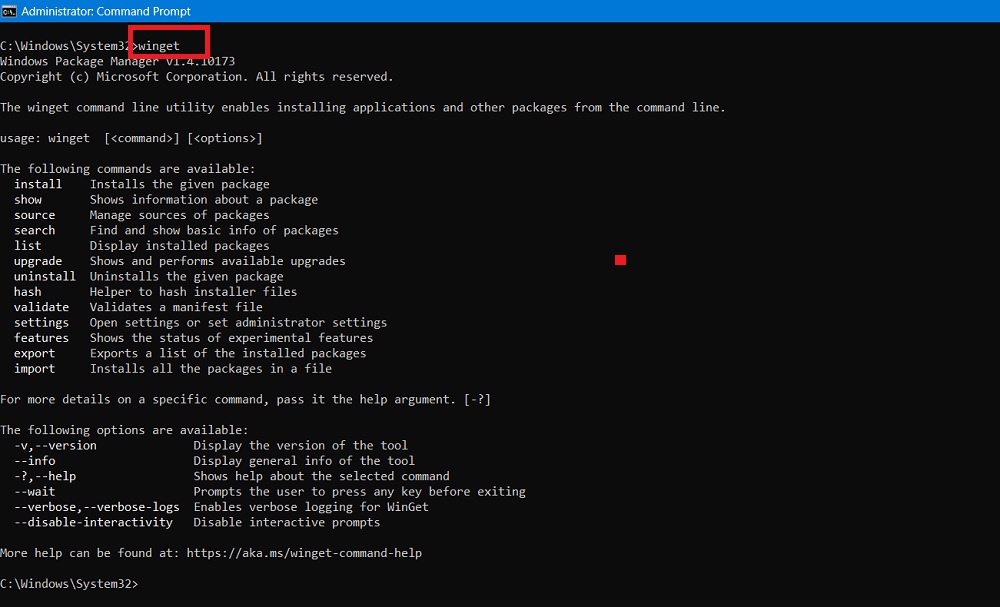
Task: Click the install command entry
Action: [38, 184]
